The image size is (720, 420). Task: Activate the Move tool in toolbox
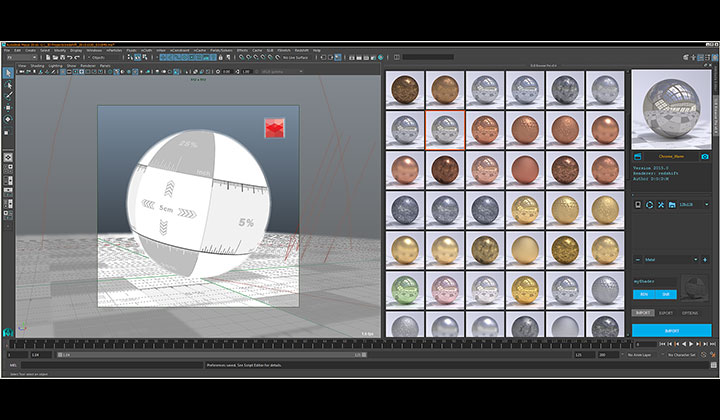click(x=8, y=107)
